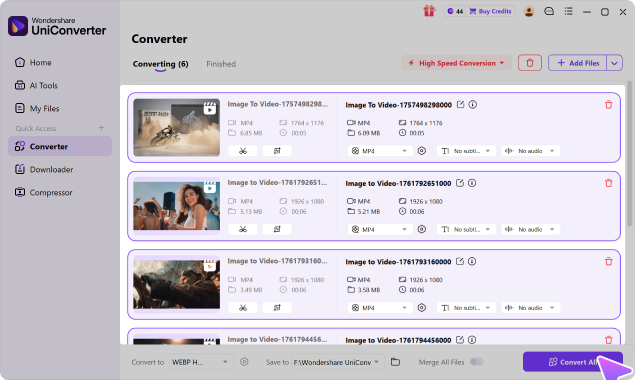Remove Image to Video-1761792651000 from the list

coord(609,183)
